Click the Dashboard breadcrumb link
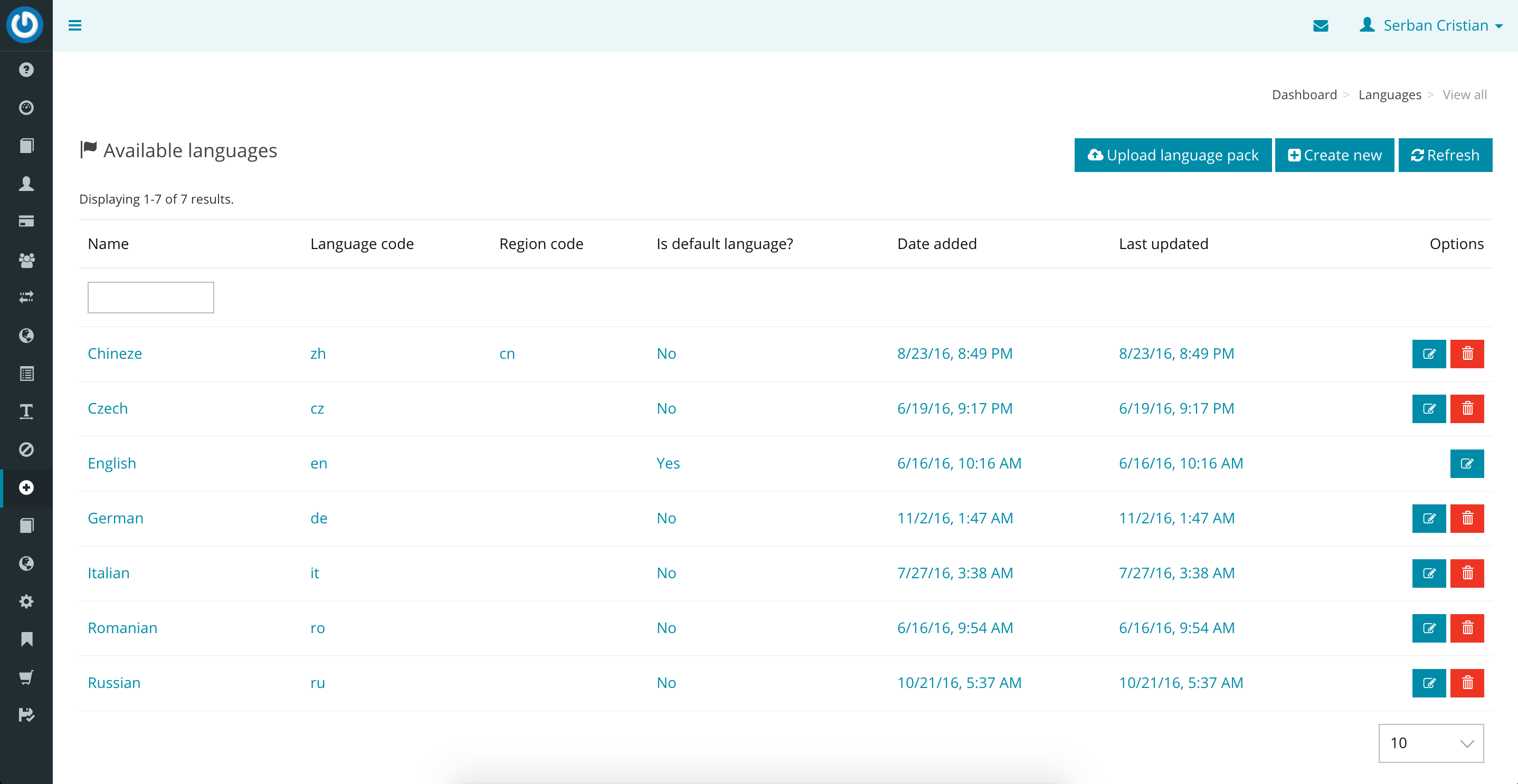The width and height of the screenshot is (1518, 784). click(x=1304, y=95)
